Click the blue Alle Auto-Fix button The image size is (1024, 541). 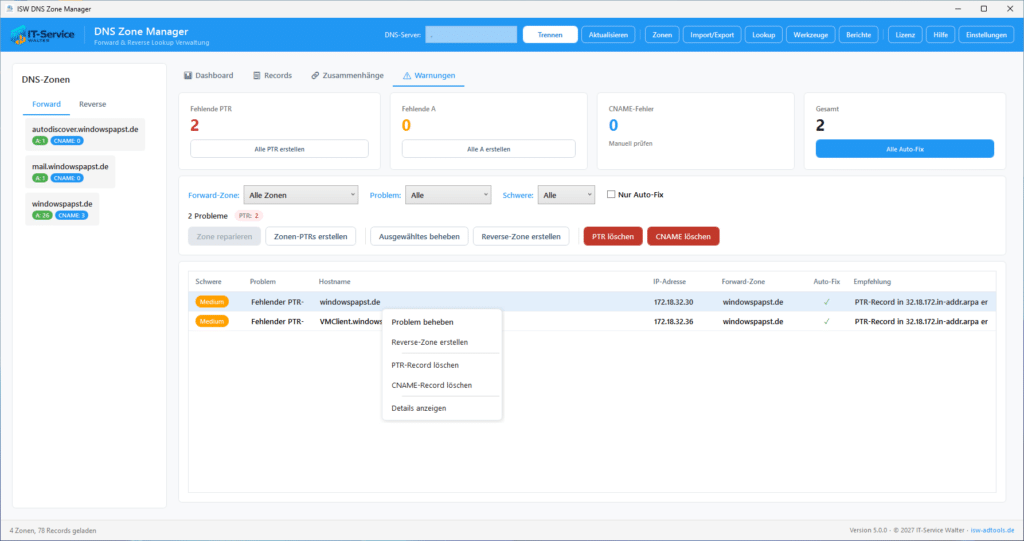[904, 149]
